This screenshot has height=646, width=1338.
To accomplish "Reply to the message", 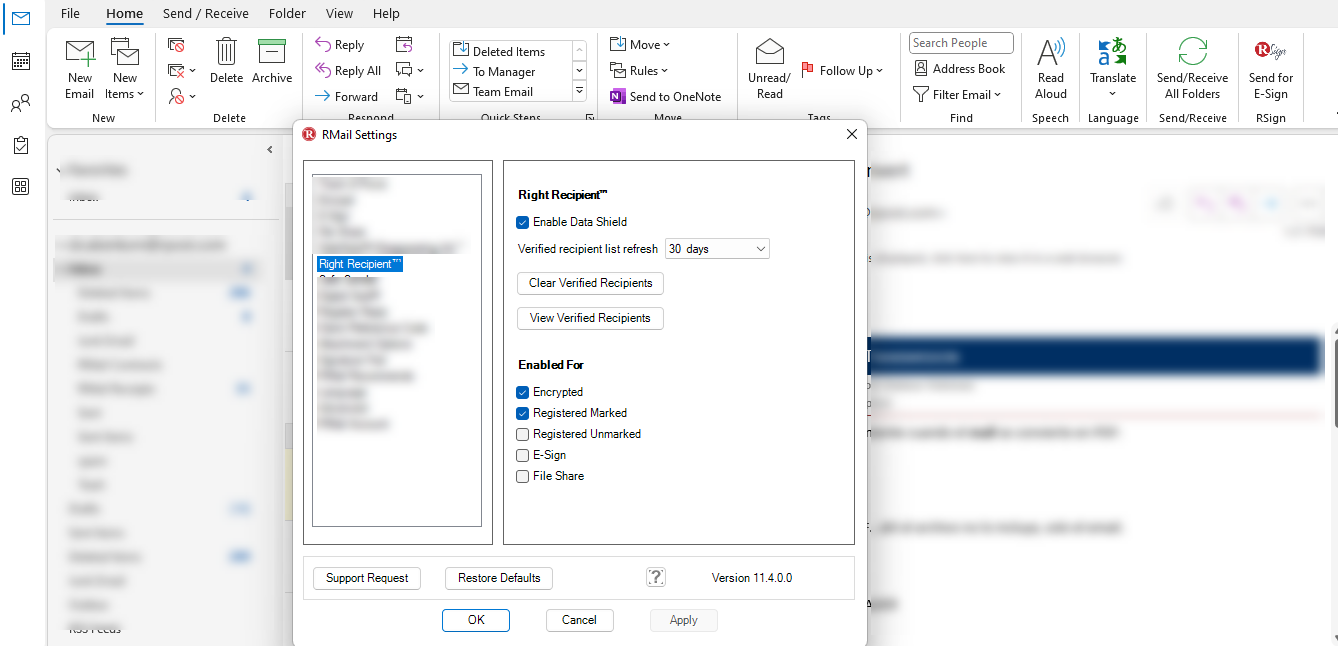I will (x=340, y=45).
